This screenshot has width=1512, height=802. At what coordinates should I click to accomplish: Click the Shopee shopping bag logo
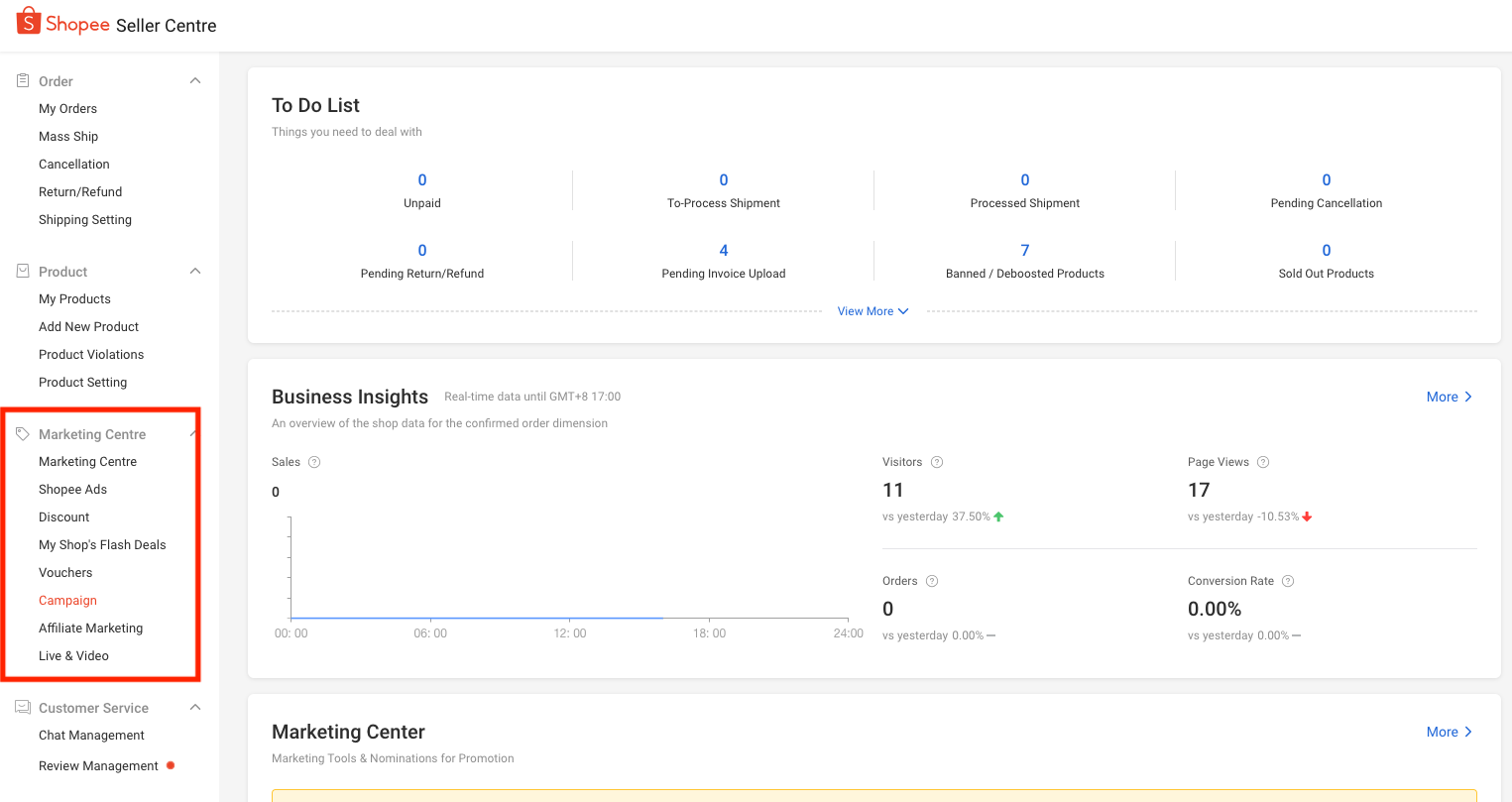coord(29,21)
